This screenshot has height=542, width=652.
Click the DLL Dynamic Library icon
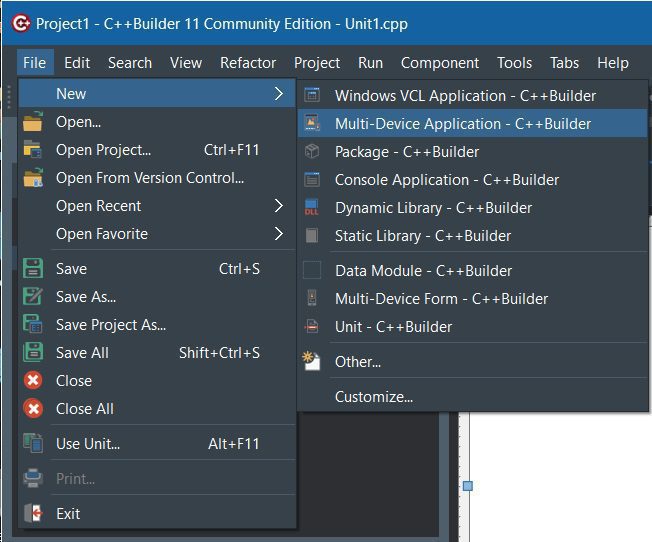pos(312,207)
